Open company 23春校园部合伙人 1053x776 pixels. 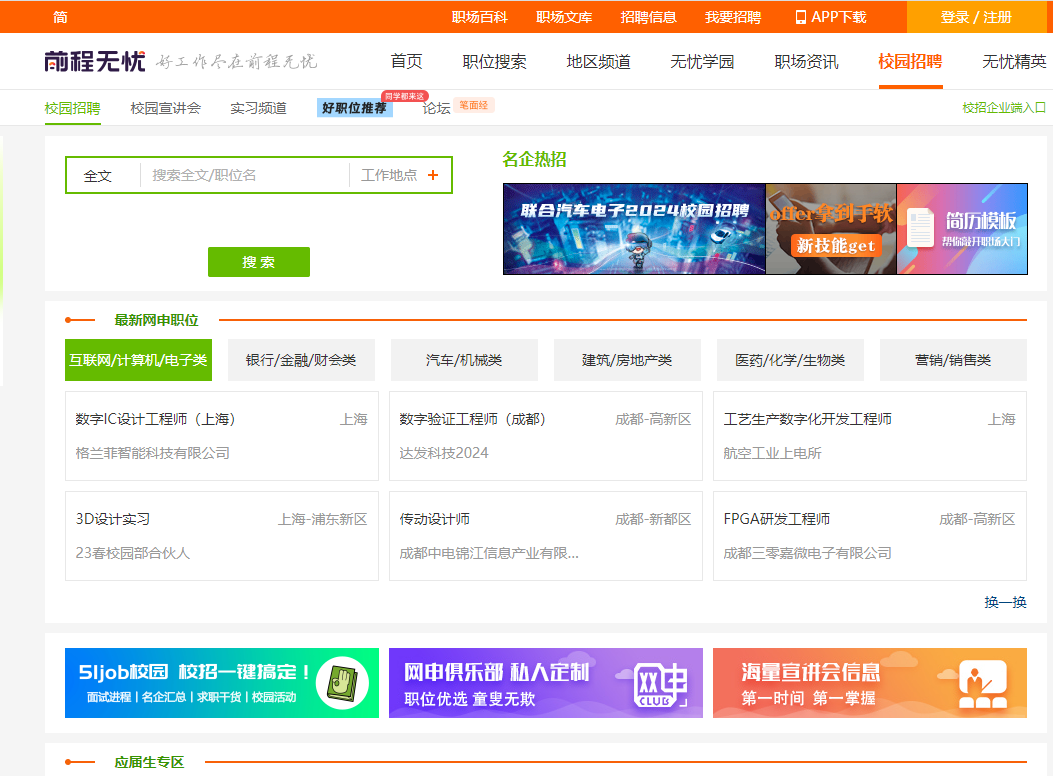point(132,553)
